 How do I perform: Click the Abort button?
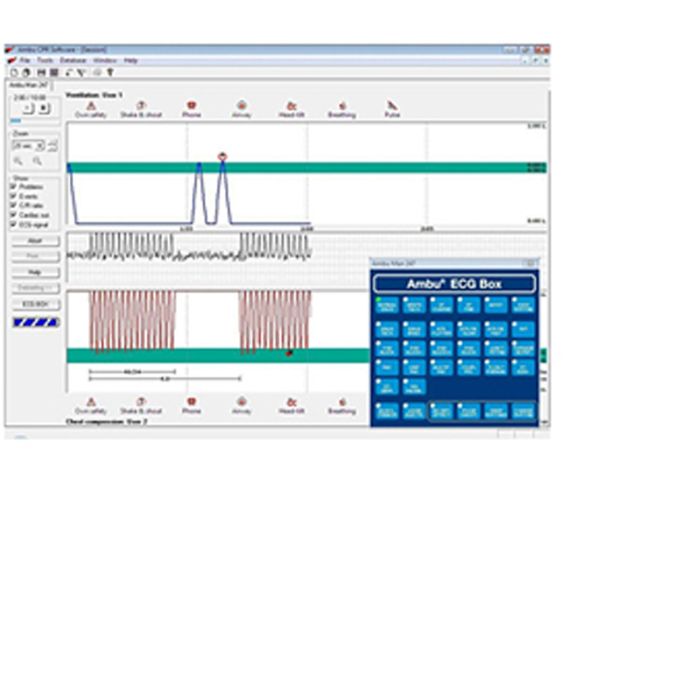[35, 241]
